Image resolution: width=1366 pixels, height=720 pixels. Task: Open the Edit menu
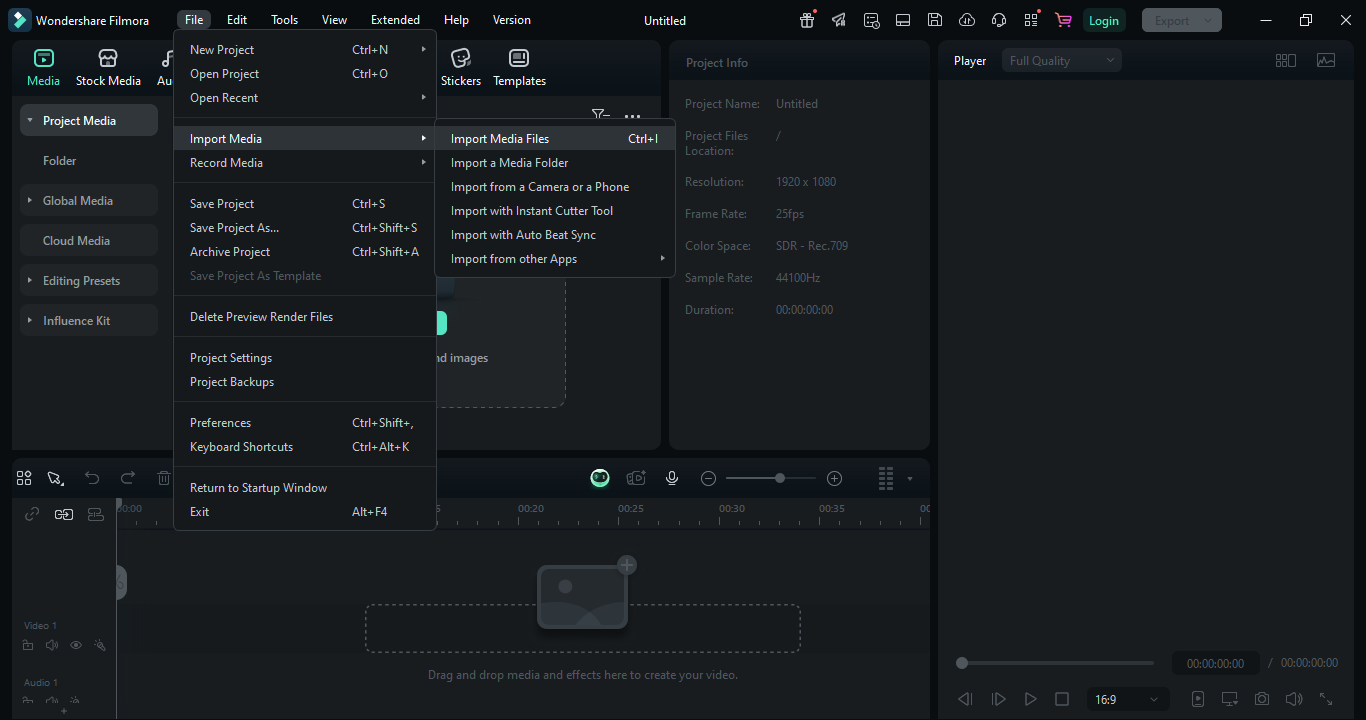coord(237,20)
